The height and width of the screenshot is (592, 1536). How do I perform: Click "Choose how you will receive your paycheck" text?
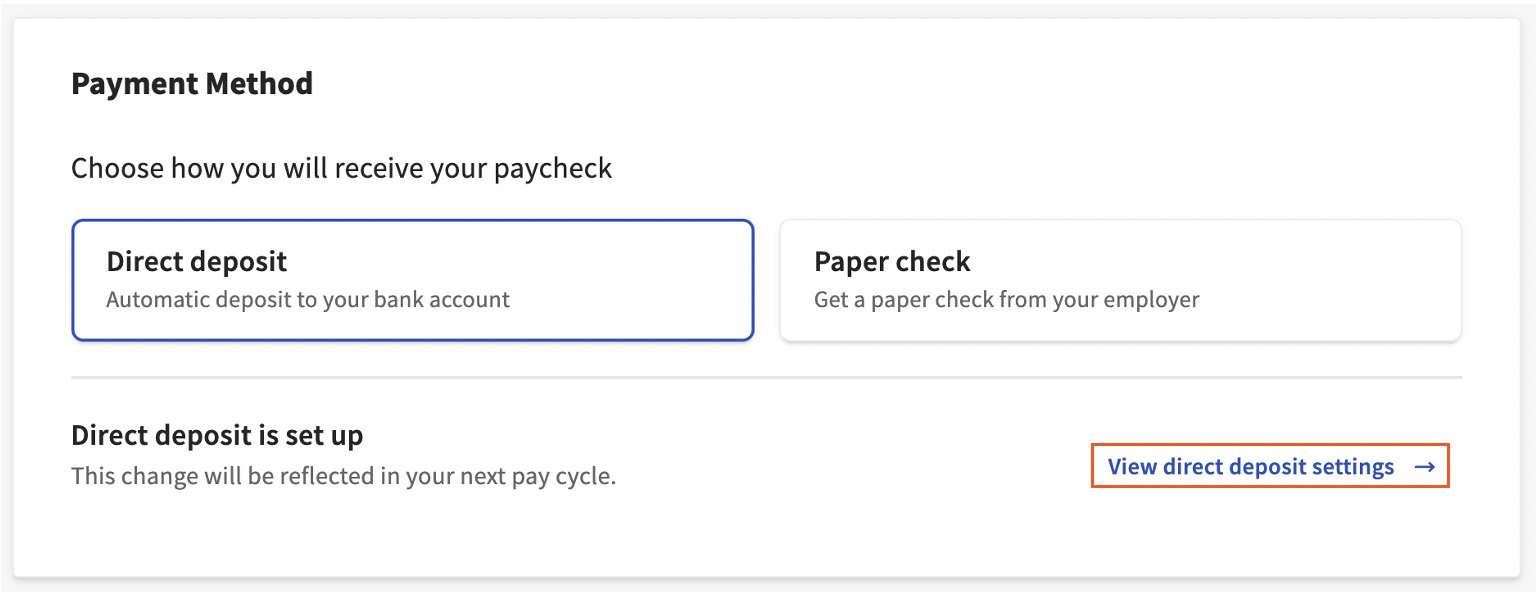click(x=341, y=168)
